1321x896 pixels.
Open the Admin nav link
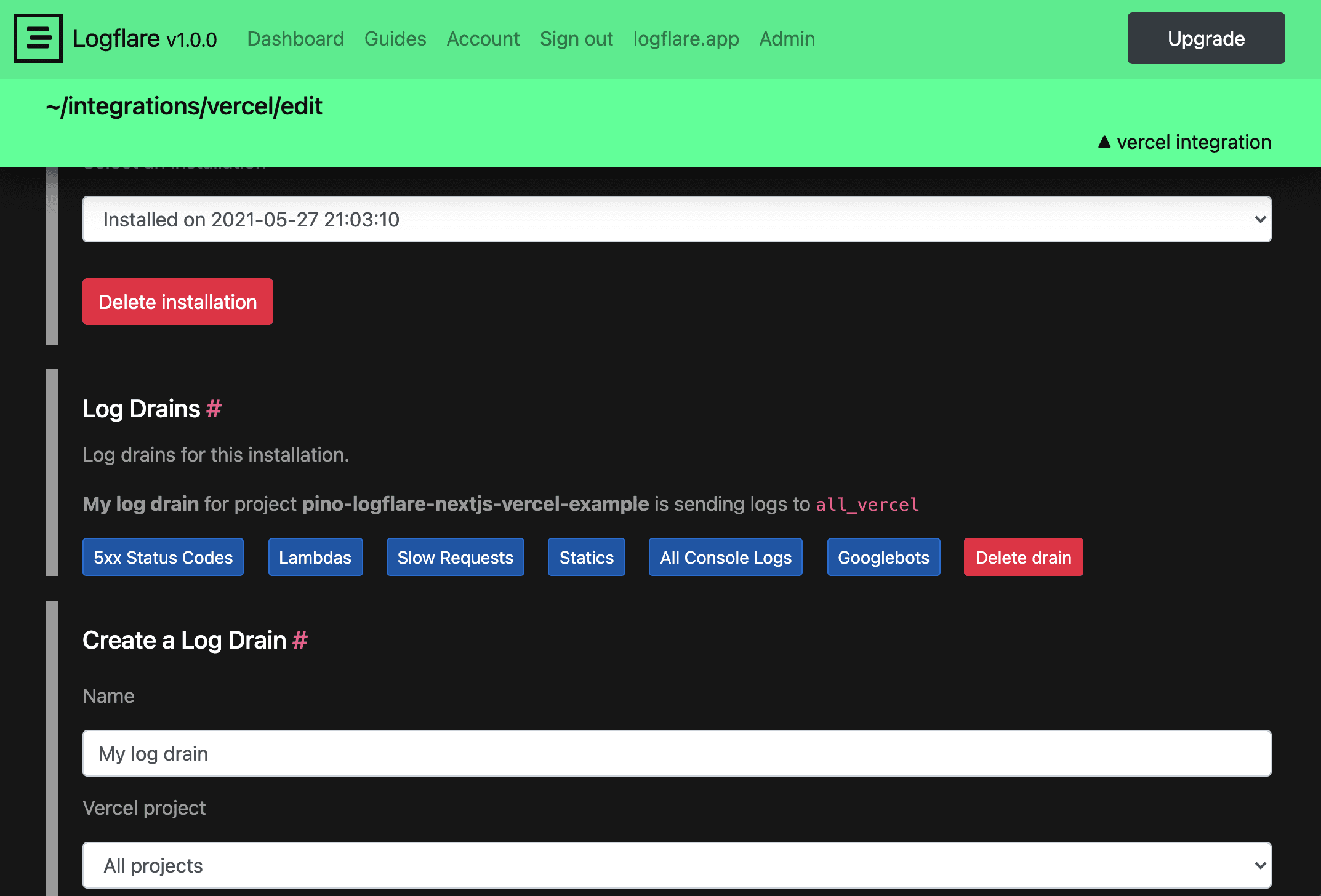coord(787,39)
